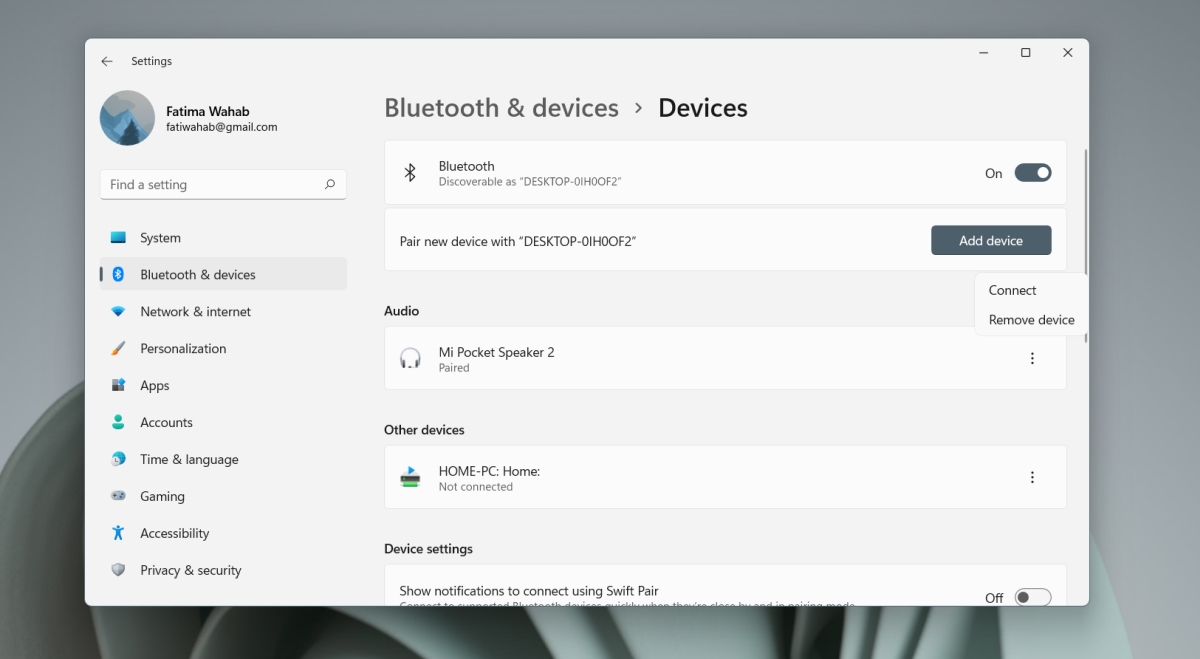Click the Audio section heading
This screenshot has height=659, width=1200.
pyautogui.click(x=401, y=311)
